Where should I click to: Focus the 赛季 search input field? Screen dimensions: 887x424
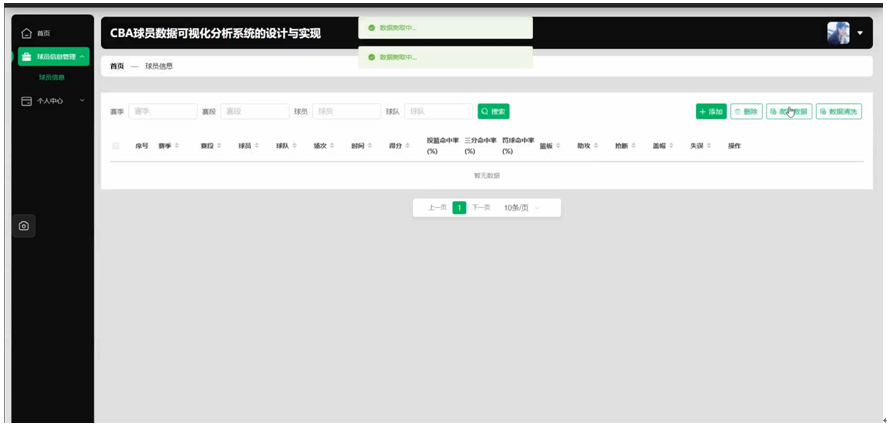163,111
